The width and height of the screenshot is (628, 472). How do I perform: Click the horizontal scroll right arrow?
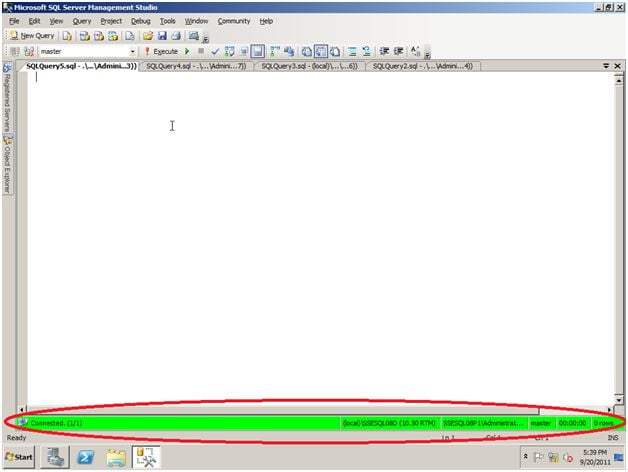click(610, 410)
